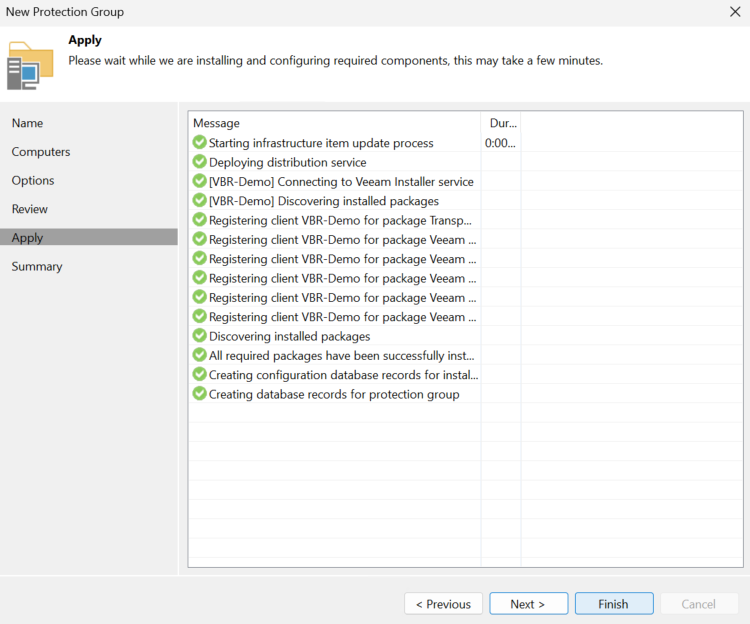750x624 pixels.
Task: Click the Dur... column header
Action: pyautogui.click(x=501, y=123)
